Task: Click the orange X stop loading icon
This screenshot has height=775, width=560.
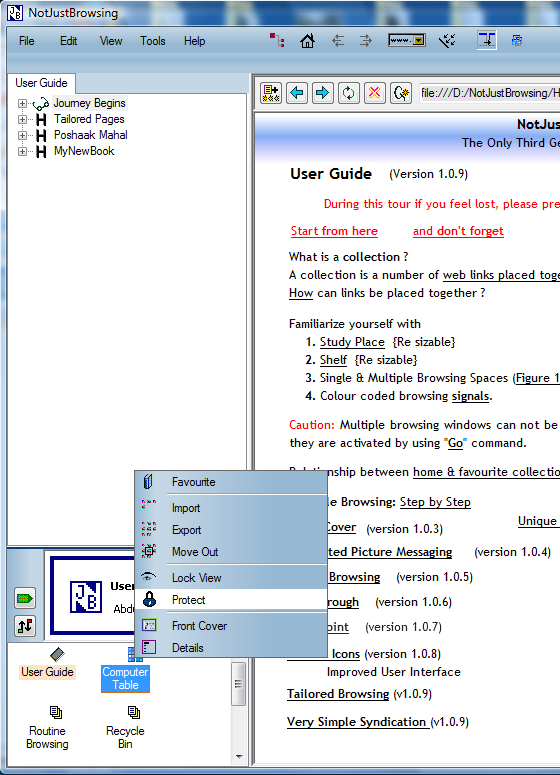Action: (375, 93)
